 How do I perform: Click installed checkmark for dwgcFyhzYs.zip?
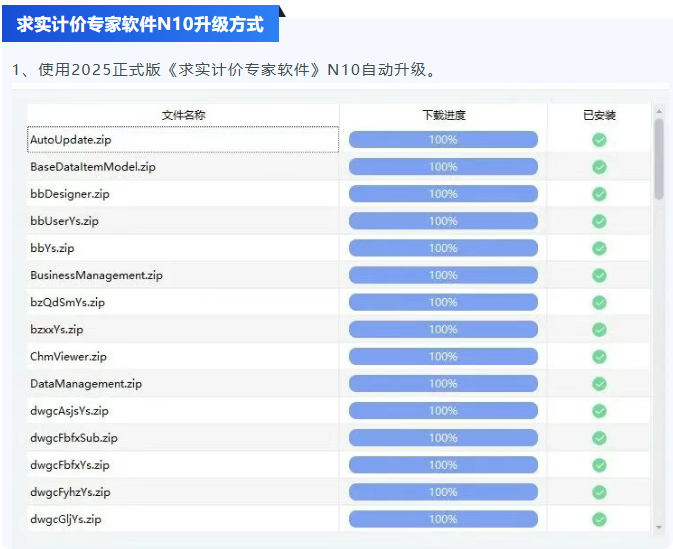click(599, 492)
